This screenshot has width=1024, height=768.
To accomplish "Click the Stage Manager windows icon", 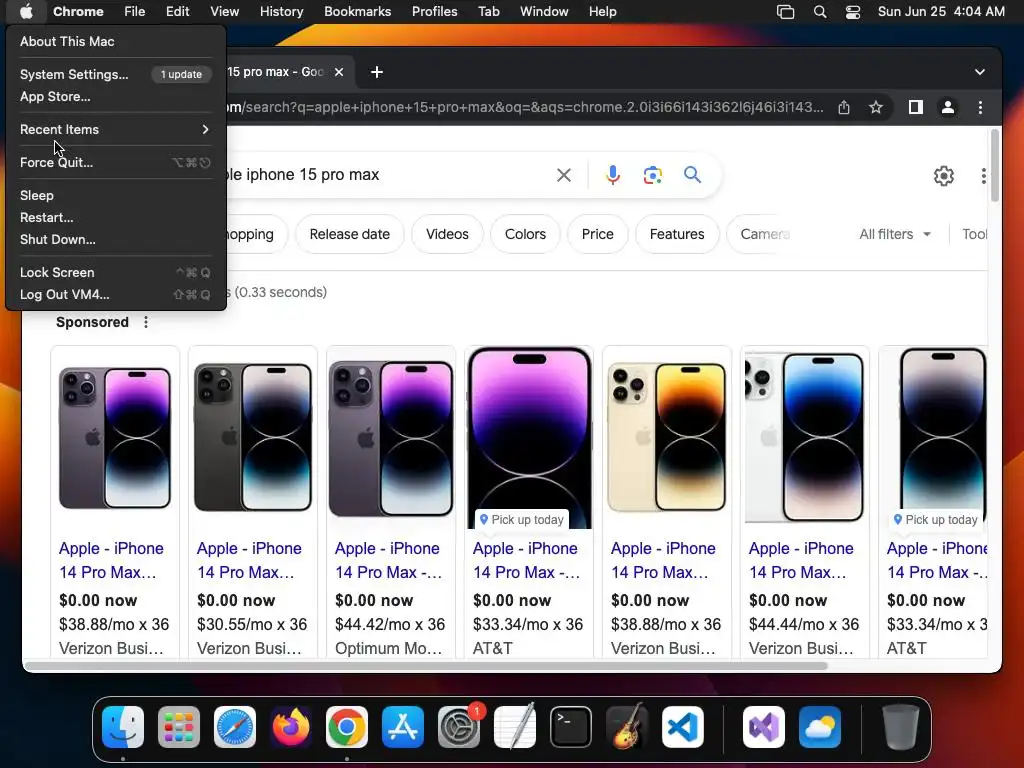I will pyautogui.click(x=785, y=12).
